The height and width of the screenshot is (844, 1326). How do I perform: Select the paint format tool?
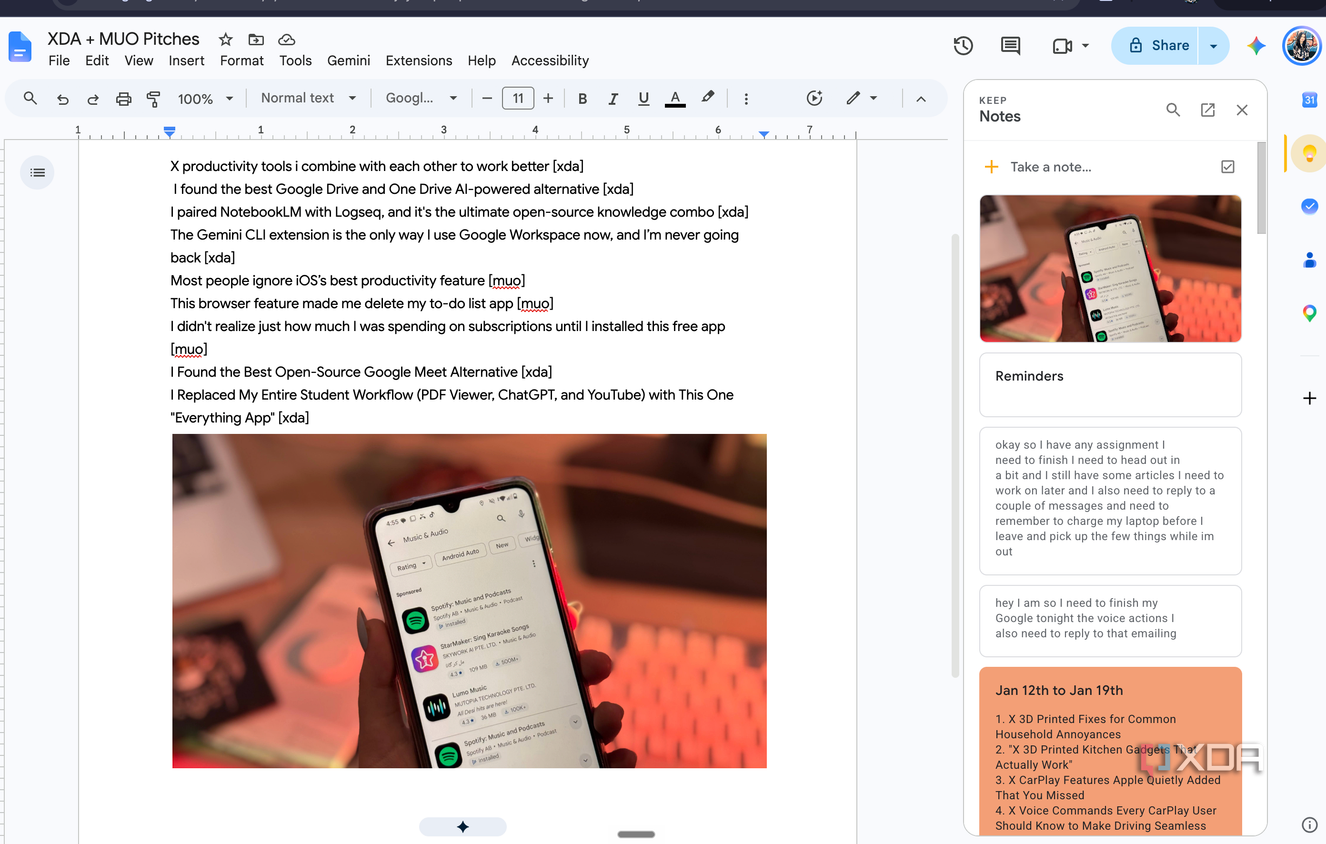click(x=154, y=99)
